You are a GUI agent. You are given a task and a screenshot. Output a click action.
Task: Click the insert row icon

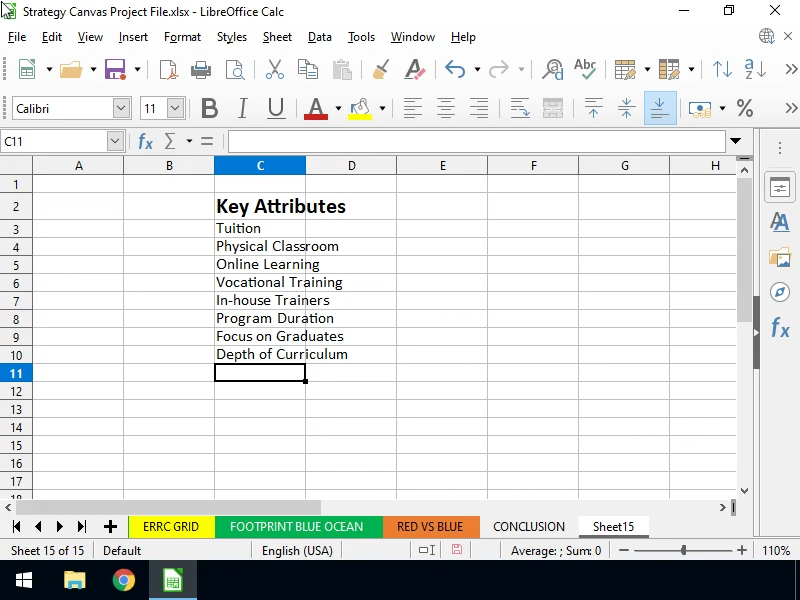pos(625,69)
